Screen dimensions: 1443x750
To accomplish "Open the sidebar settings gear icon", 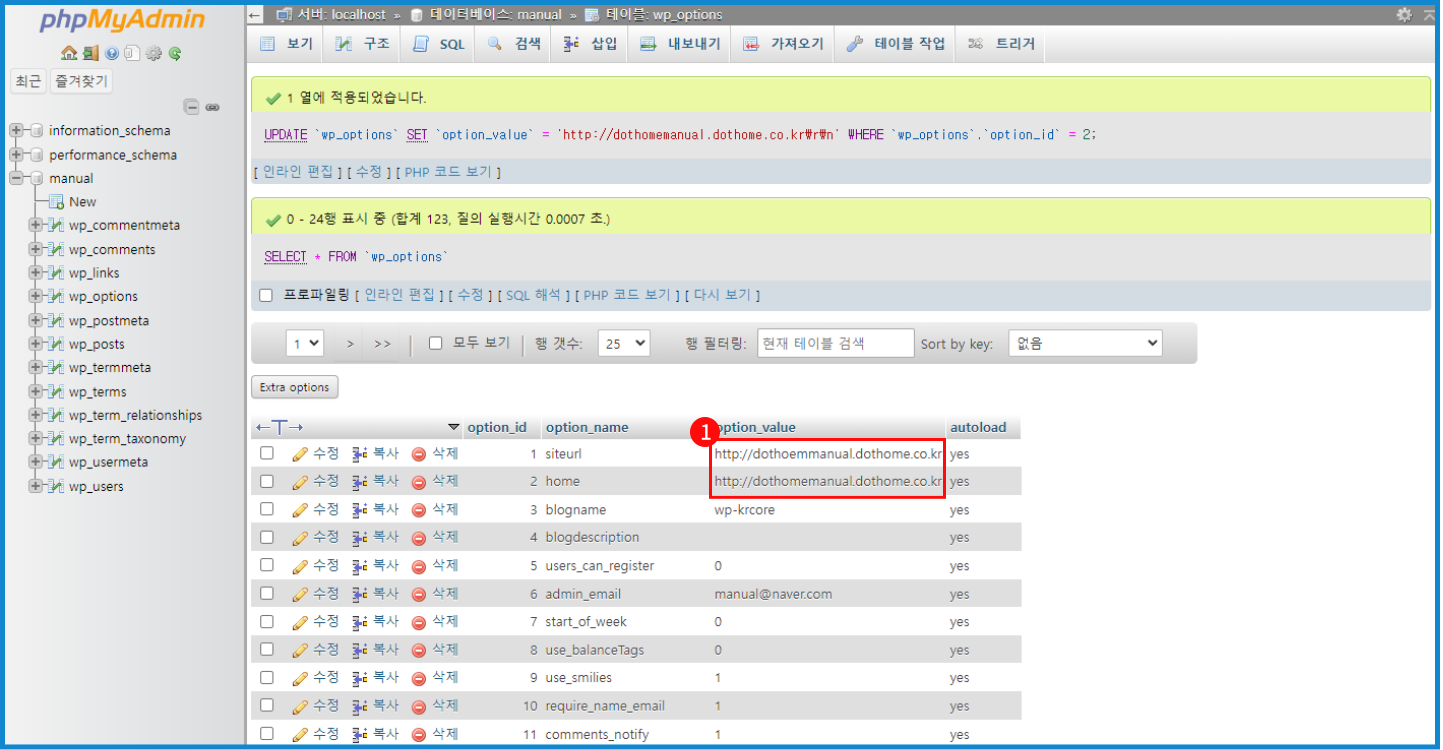I will (x=153, y=53).
